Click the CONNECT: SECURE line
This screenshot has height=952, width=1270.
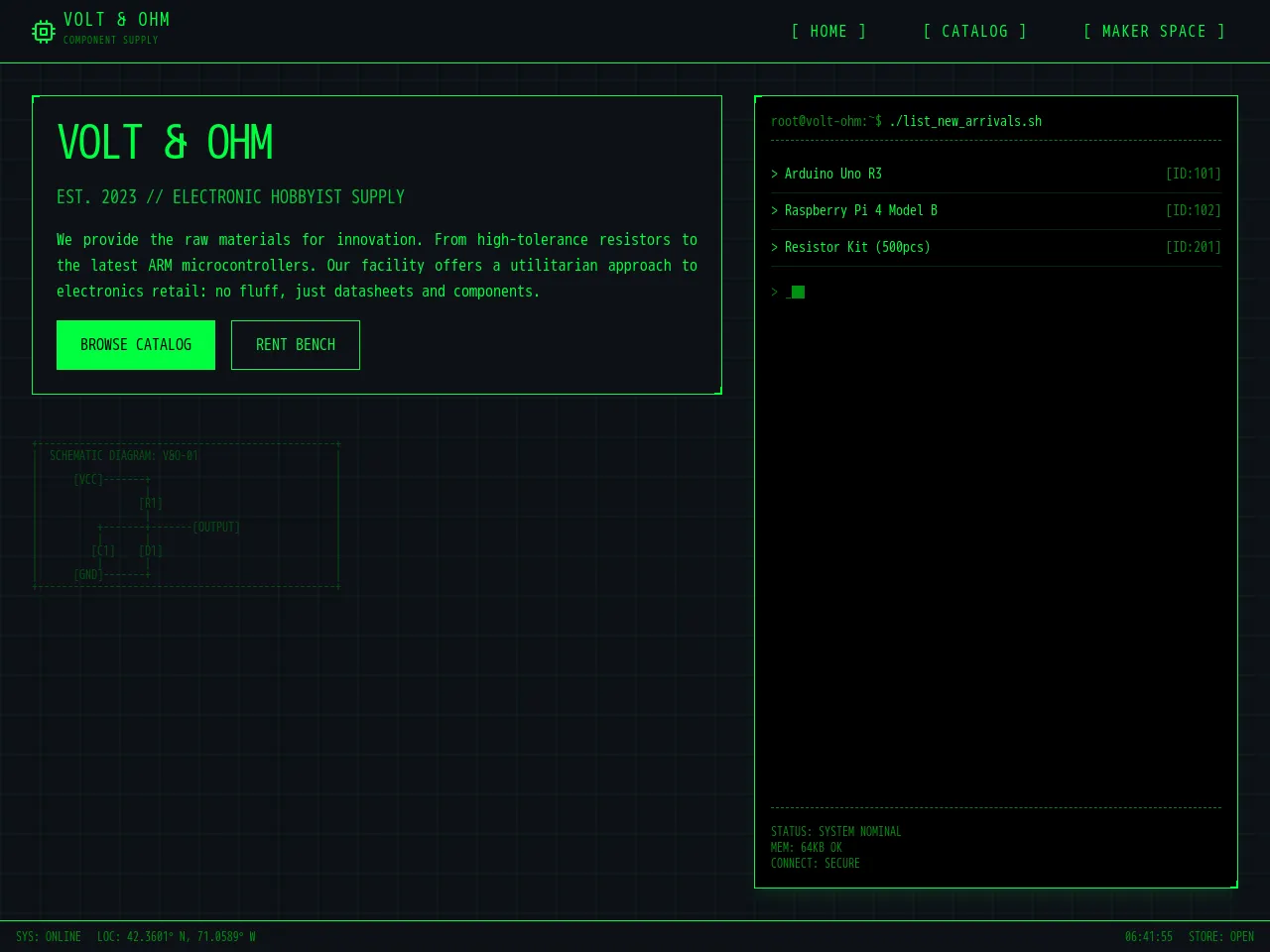click(x=816, y=864)
